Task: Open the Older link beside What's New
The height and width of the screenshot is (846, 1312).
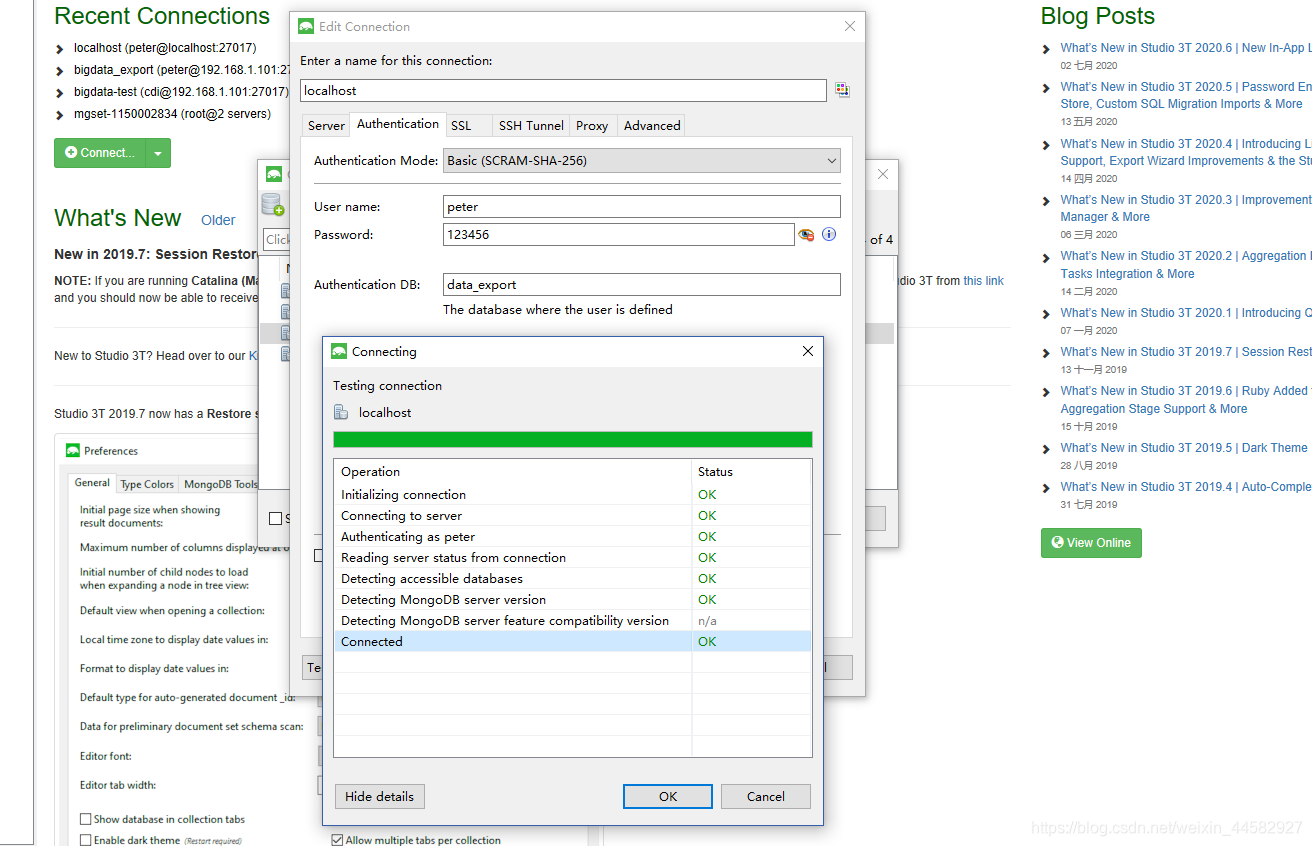Action: [218, 220]
